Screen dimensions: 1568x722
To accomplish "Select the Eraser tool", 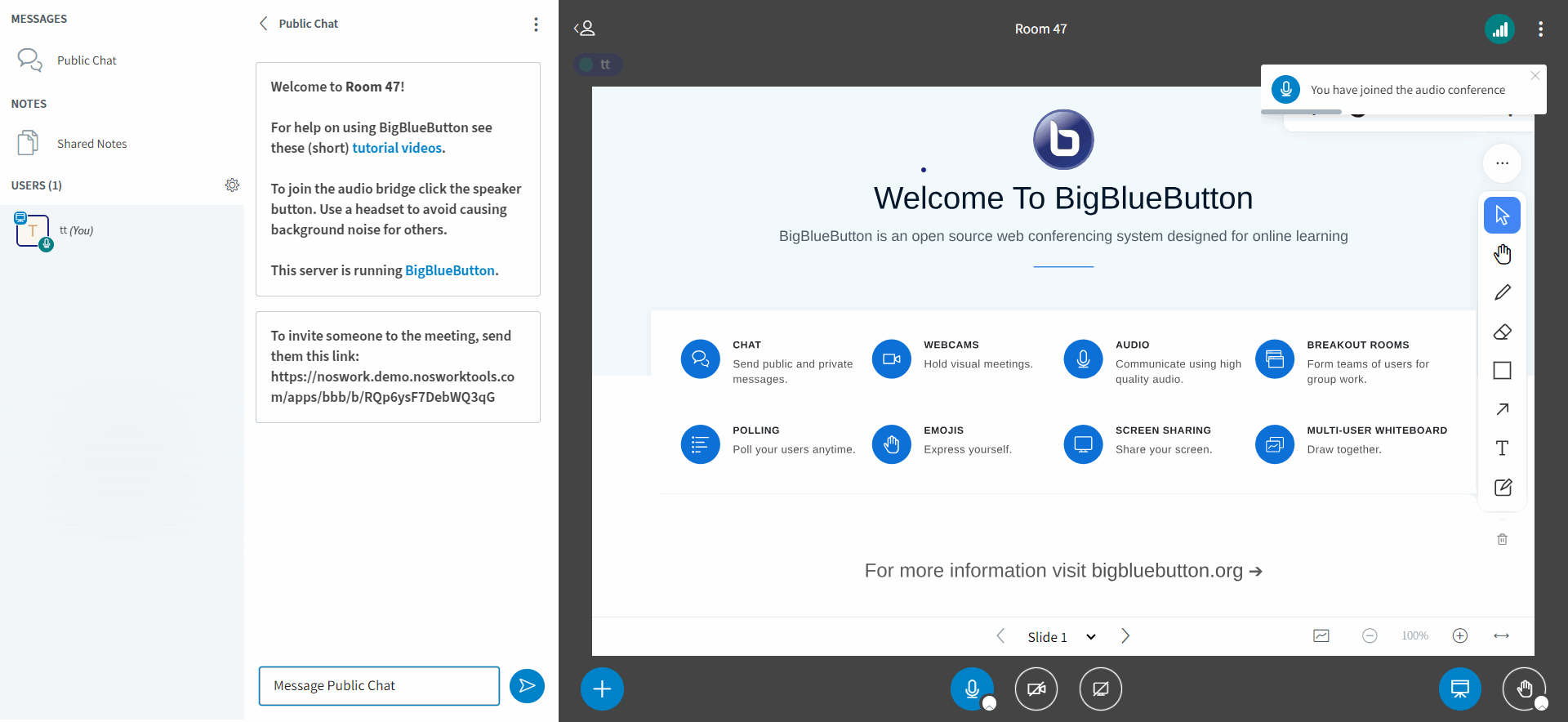I will tap(1502, 332).
